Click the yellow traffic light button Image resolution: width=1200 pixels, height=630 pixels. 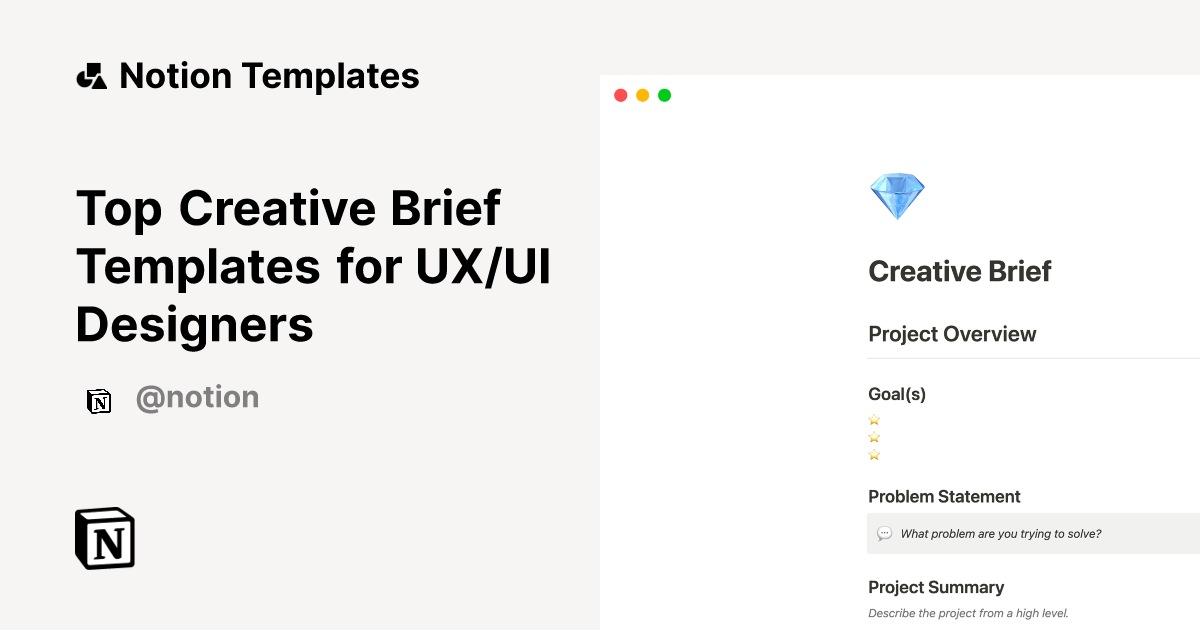tap(642, 94)
